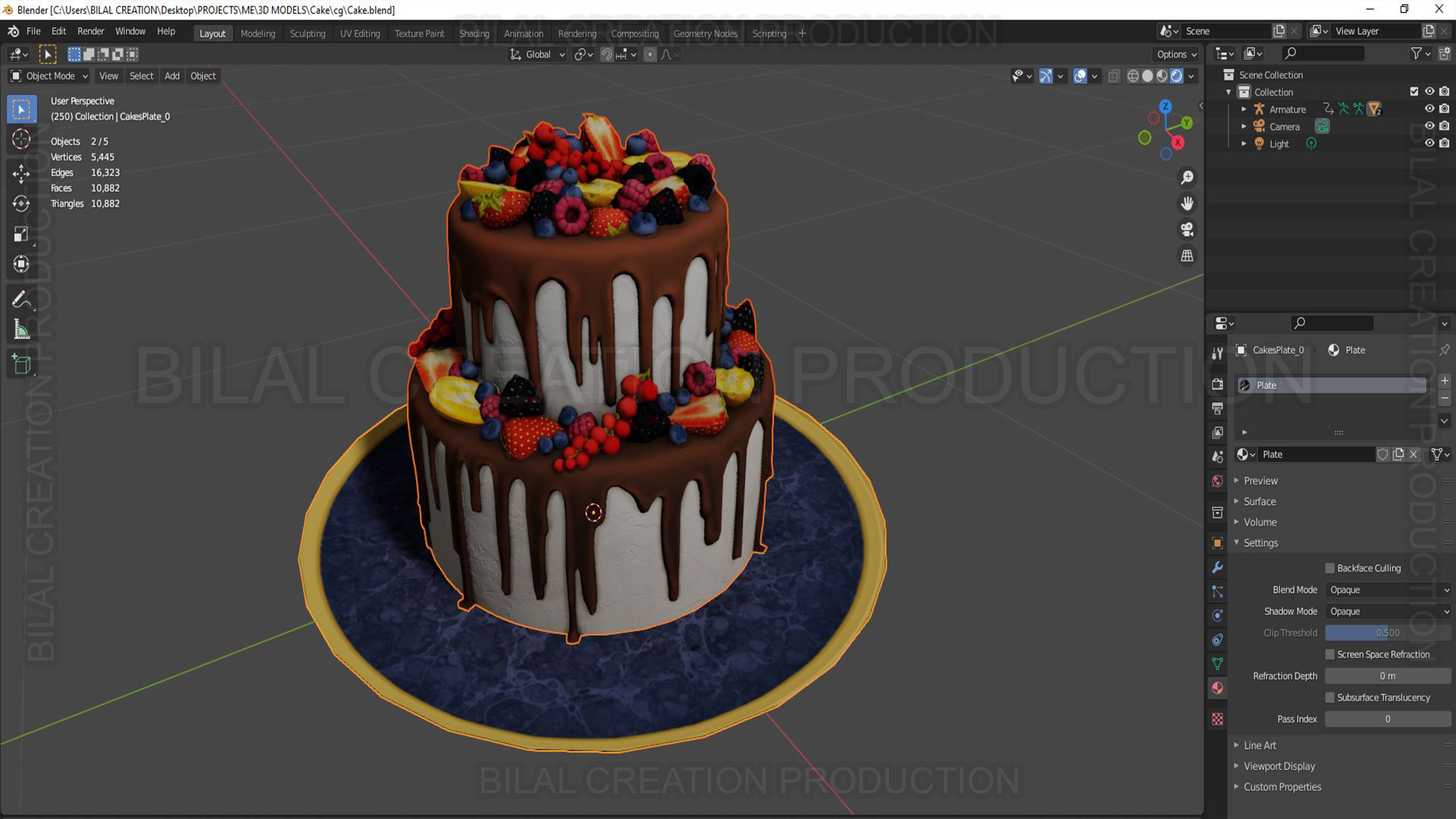Viewport: 1456px width, 819px height.
Task: Open the Object properties tab
Action: [x=1218, y=543]
